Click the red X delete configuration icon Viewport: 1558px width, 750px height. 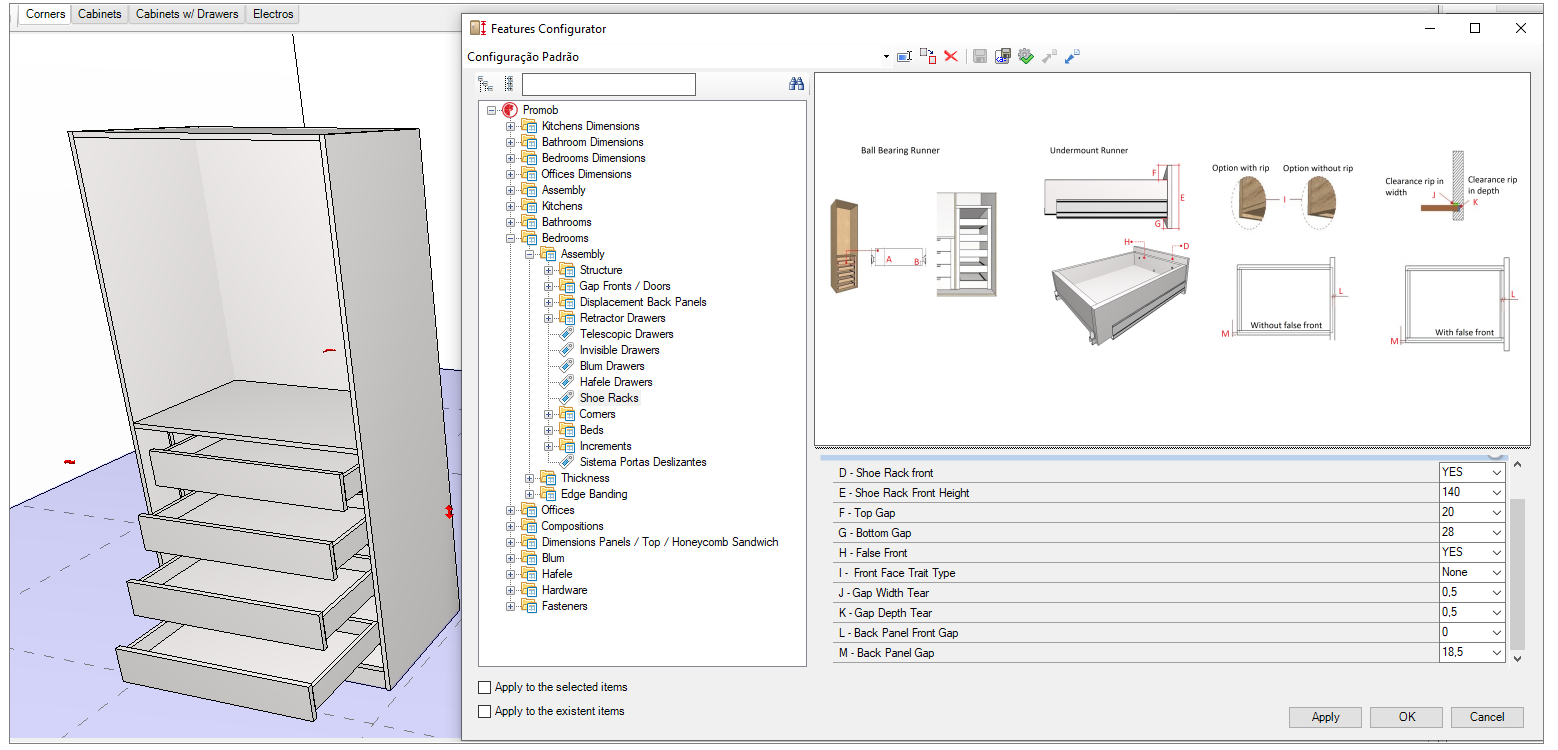951,57
